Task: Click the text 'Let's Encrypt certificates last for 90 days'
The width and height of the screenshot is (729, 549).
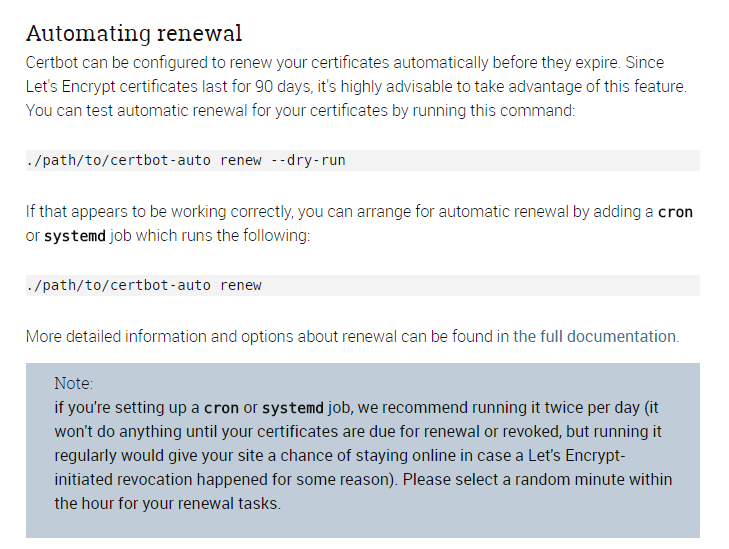Action: (x=169, y=86)
